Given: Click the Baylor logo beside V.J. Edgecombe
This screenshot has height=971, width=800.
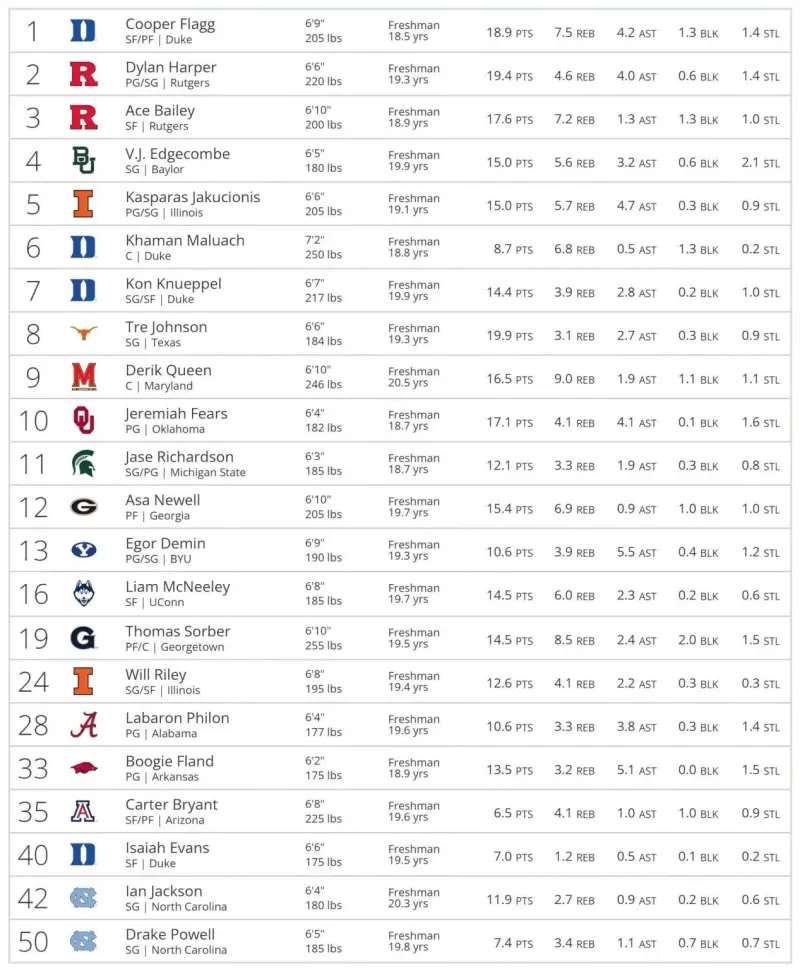Looking at the screenshot, I should click(84, 160).
